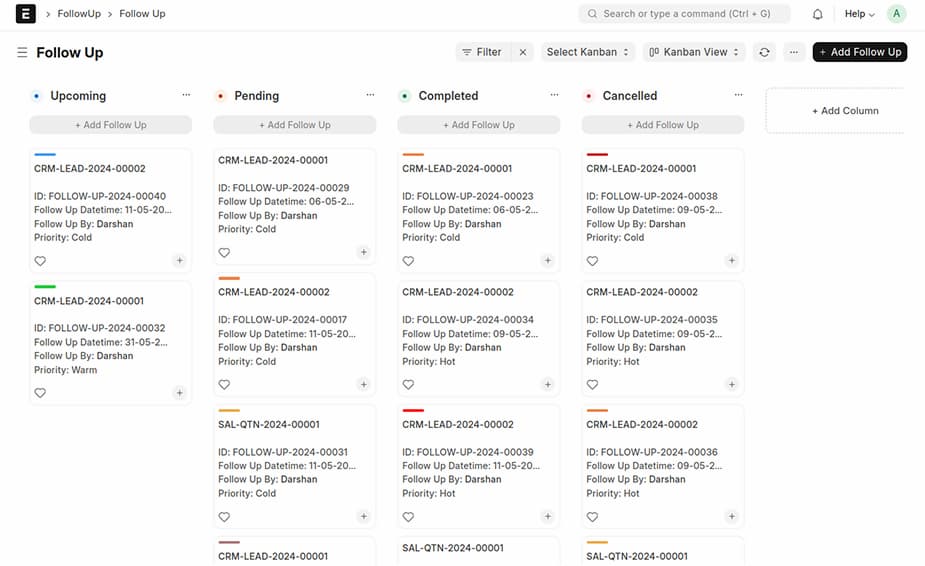Assign plus icon on card FOLLOW-UP-2024-00034
The width and height of the screenshot is (925, 566).
(x=547, y=384)
